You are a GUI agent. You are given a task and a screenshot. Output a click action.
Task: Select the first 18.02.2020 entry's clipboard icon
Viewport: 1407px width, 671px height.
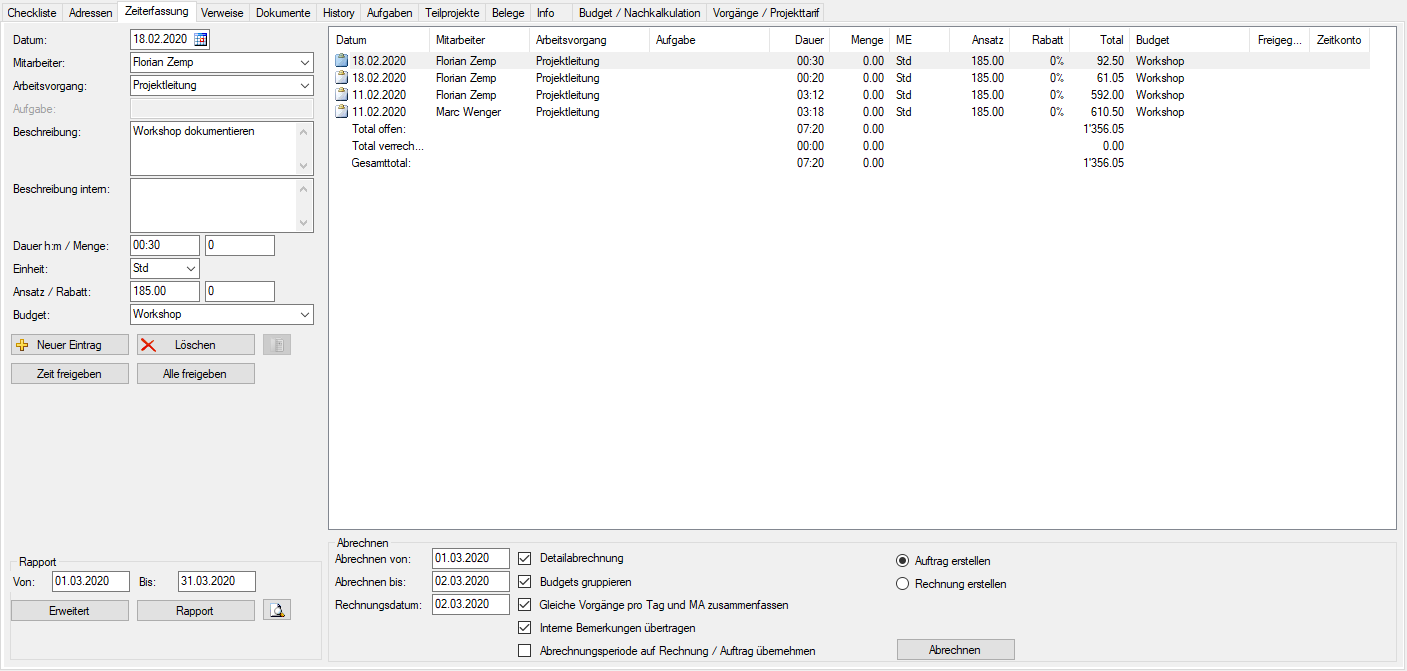click(341, 61)
